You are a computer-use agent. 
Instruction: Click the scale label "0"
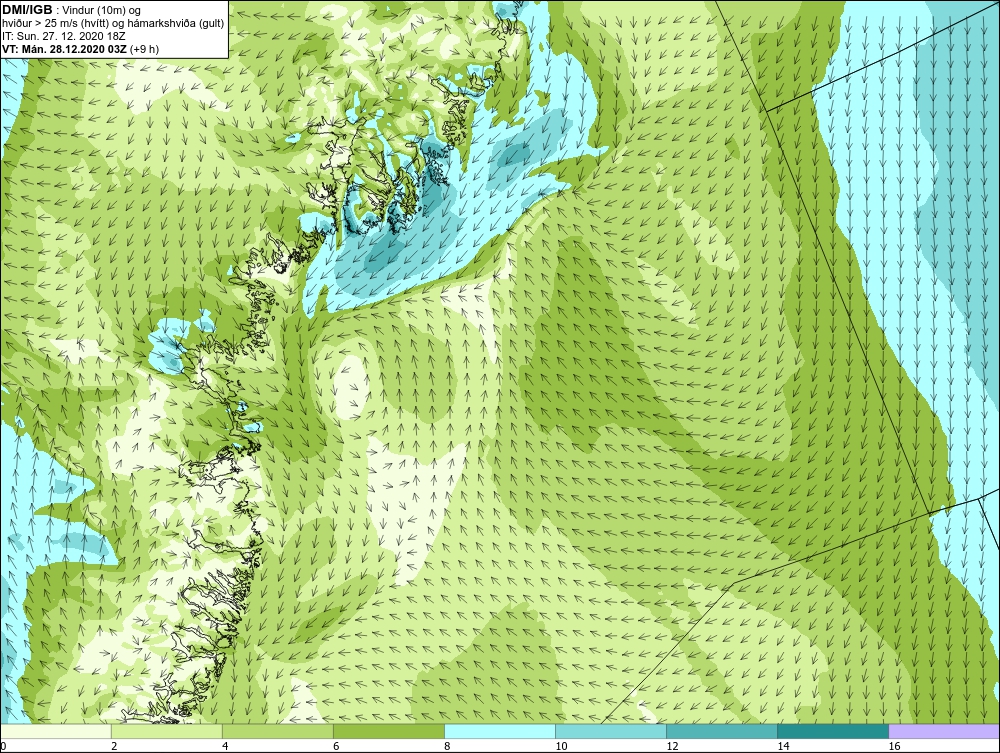tap(3, 746)
